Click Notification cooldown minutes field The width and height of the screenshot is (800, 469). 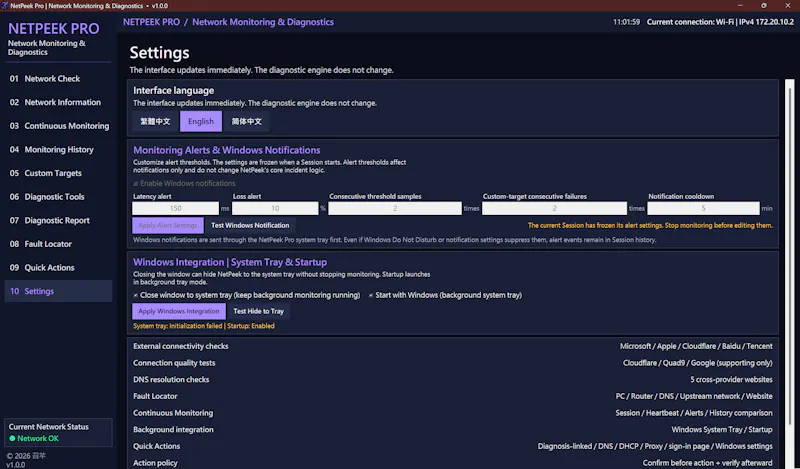click(703, 208)
